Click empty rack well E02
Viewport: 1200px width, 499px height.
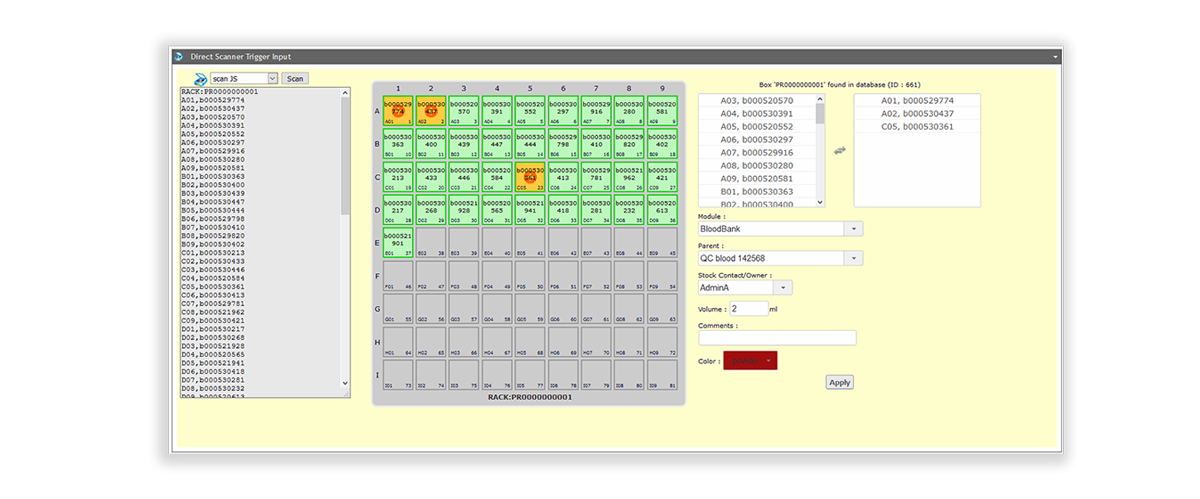click(x=431, y=241)
